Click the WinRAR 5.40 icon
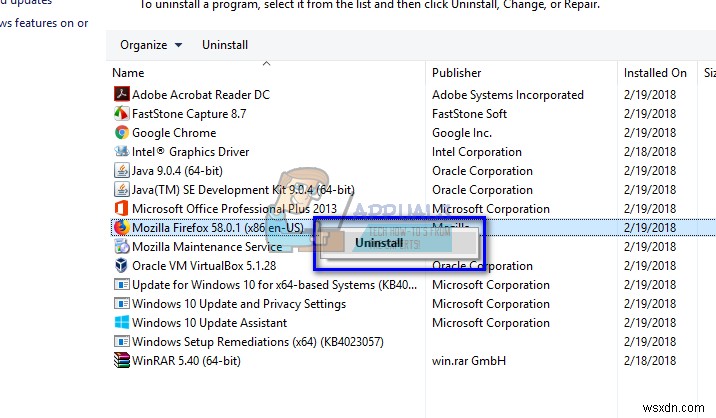Viewport: 716px width, 418px height. coord(121,360)
